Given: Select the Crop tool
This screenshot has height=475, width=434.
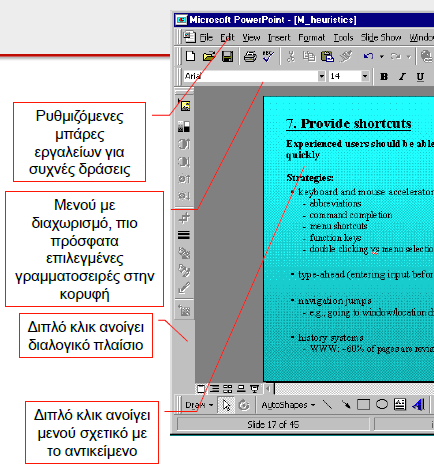Looking at the screenshot, I should [184, 218].
